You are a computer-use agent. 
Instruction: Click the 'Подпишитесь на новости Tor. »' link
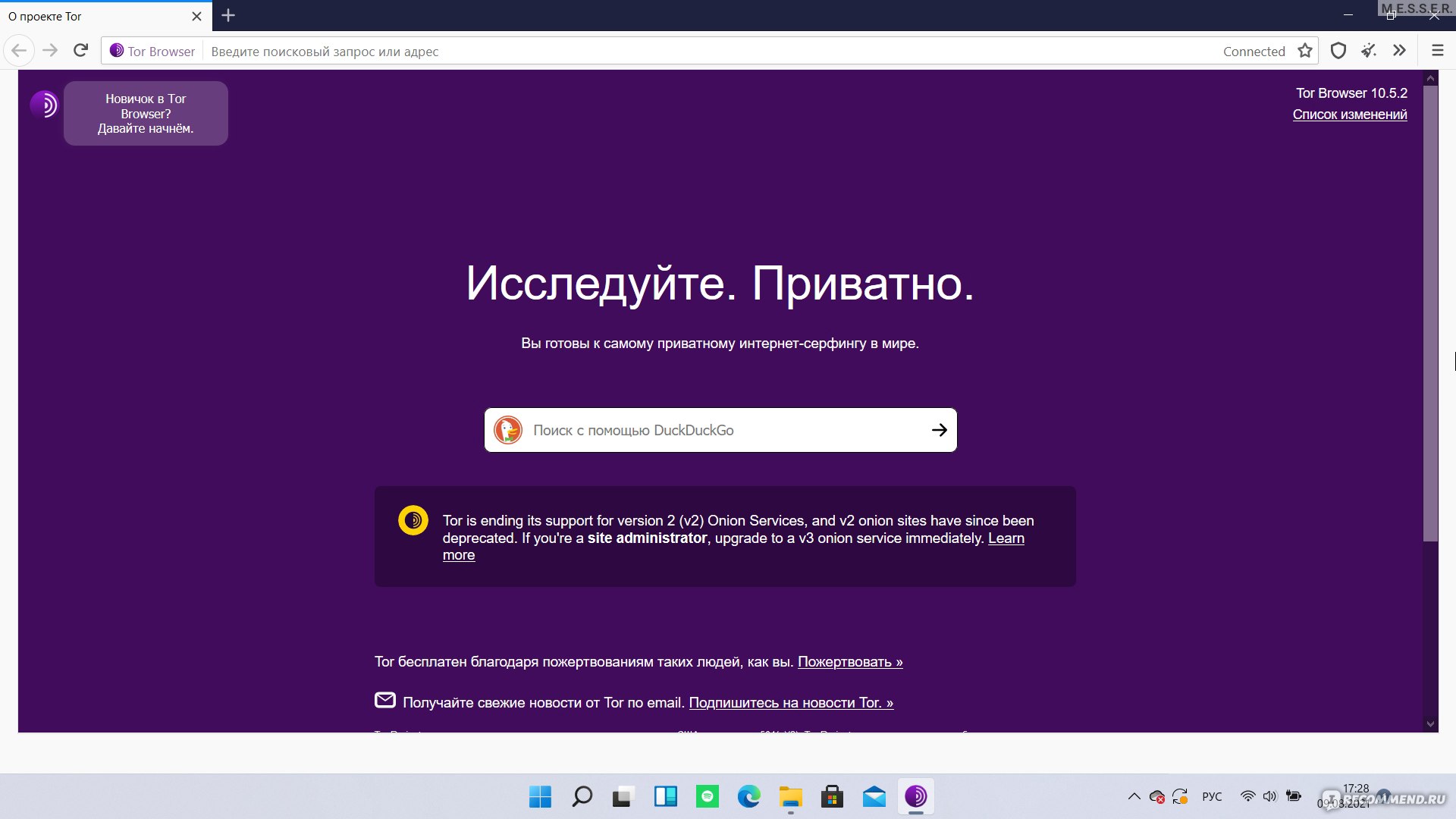tap(791, 704)
